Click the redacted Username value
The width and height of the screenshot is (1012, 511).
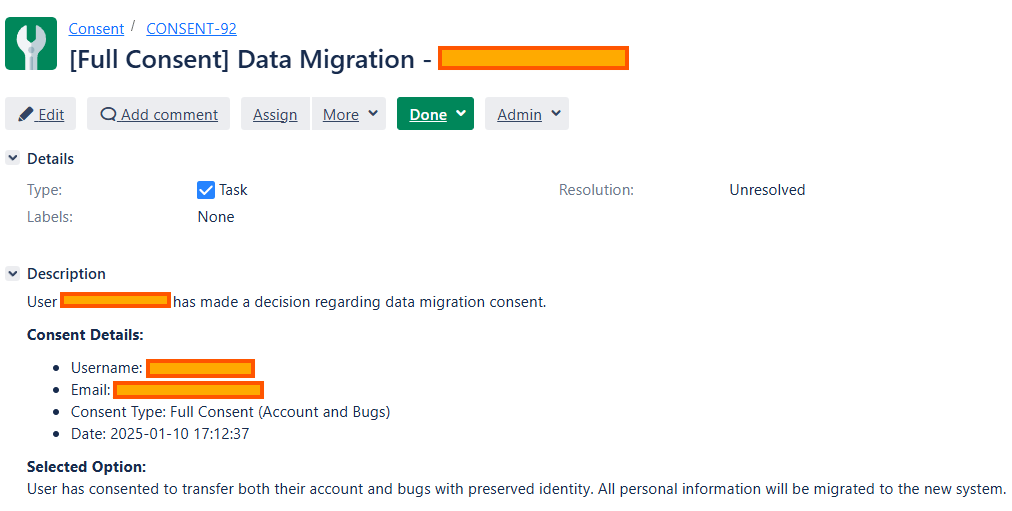pos(200,368)
